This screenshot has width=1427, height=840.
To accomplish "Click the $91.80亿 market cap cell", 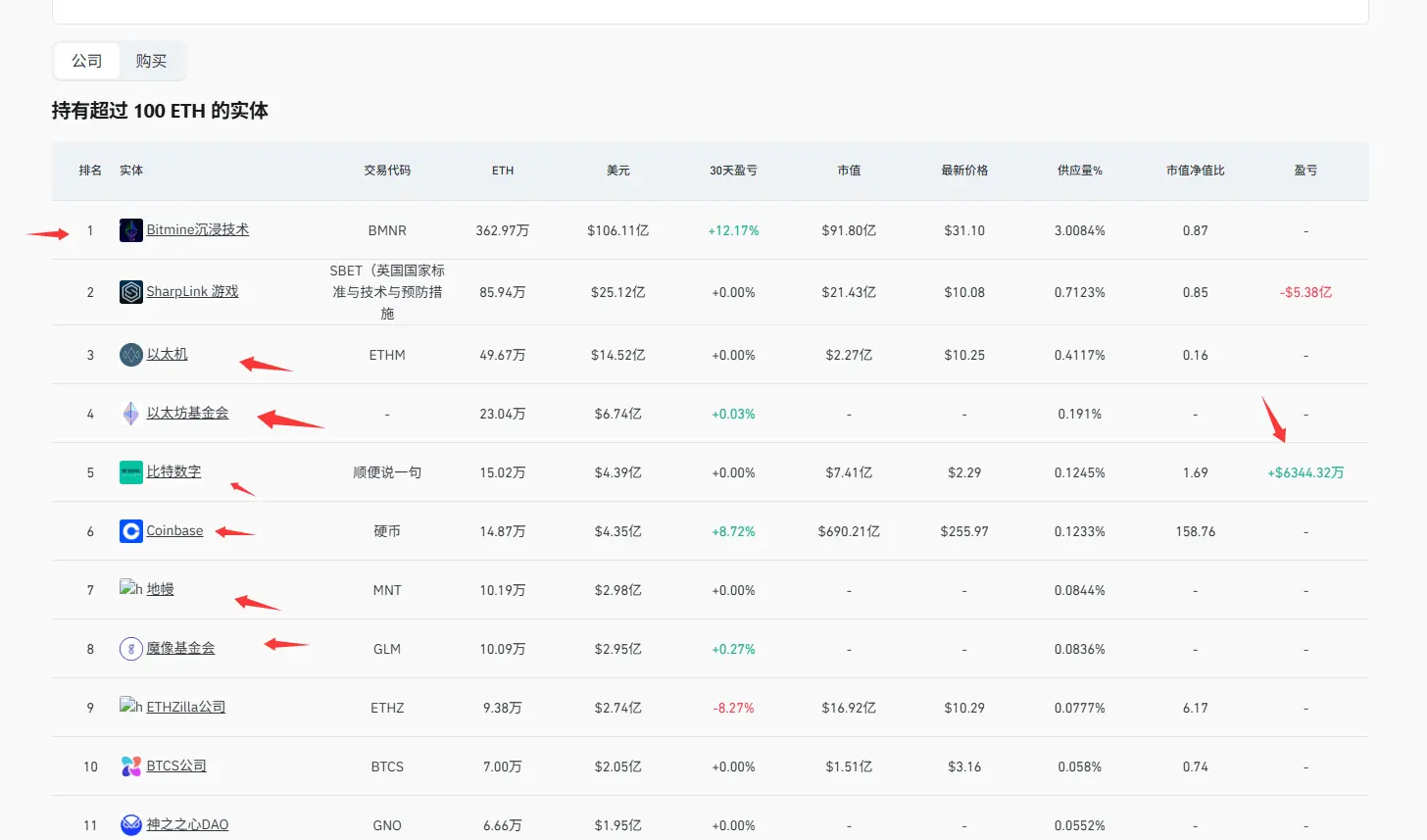I will pos(850,230).
